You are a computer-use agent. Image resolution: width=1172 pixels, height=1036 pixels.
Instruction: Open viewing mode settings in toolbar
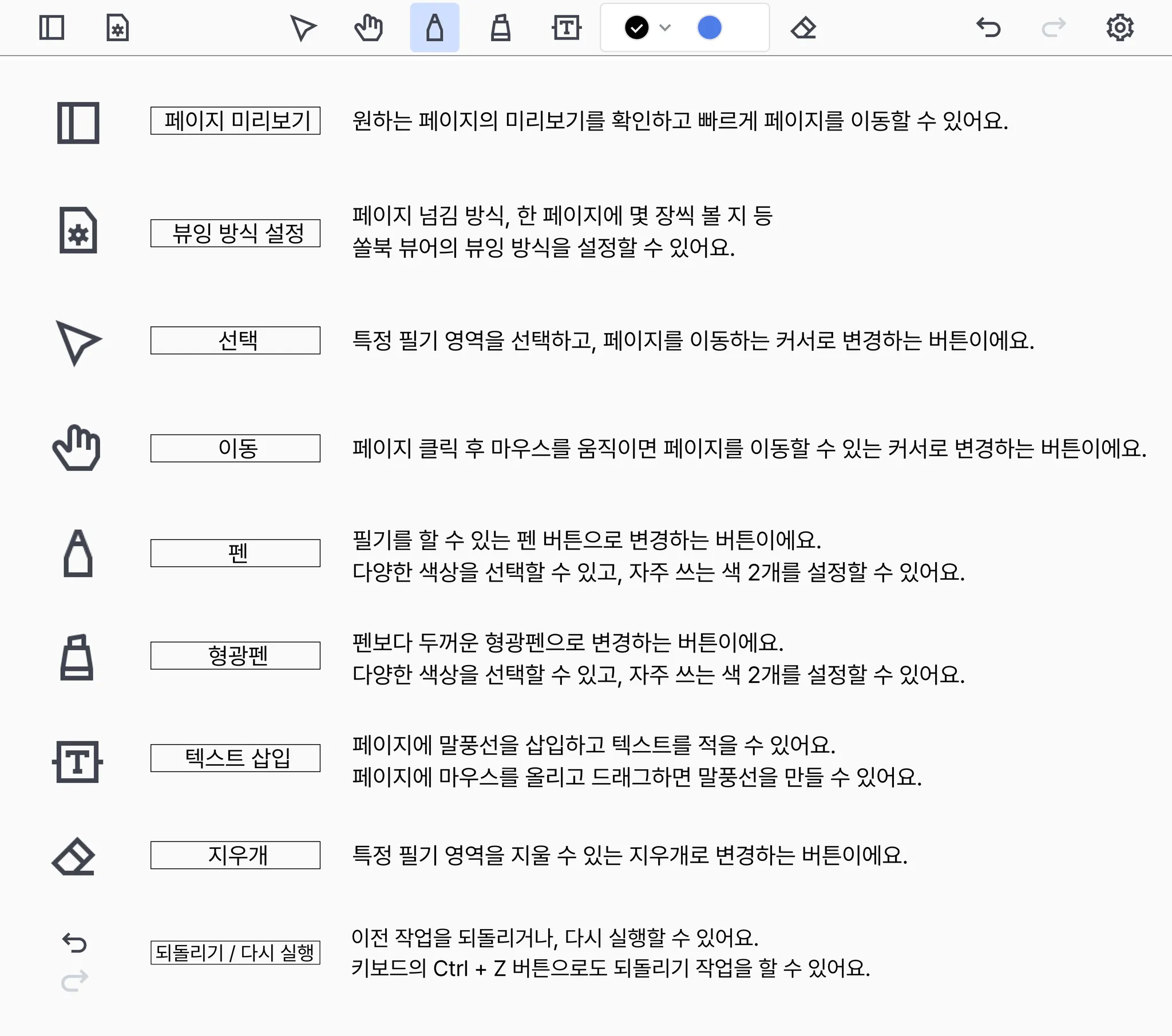coord(117,27)
